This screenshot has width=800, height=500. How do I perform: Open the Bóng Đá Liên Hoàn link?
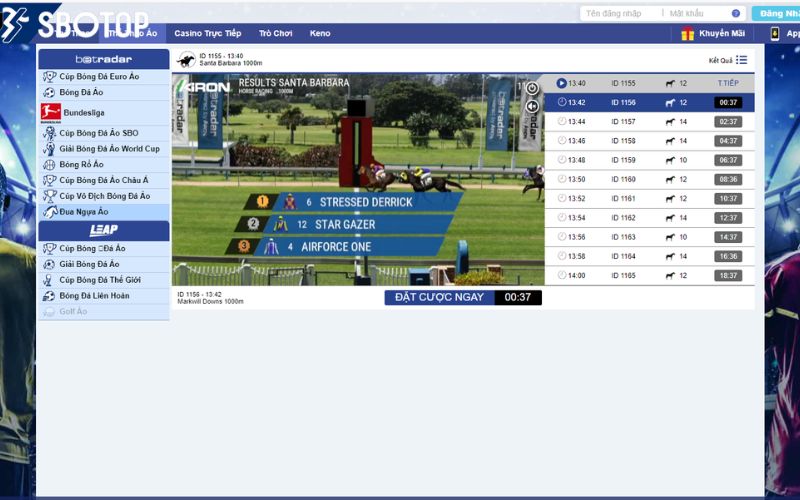[x=94, y=296]
